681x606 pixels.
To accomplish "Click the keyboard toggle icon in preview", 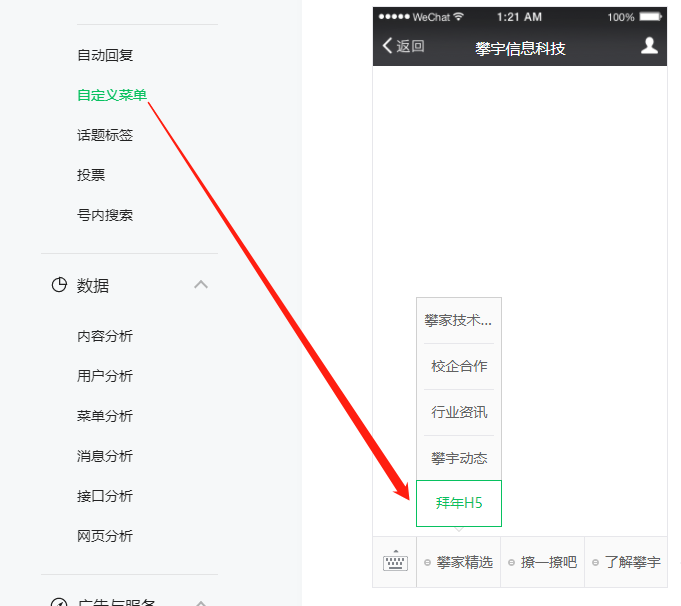I will [395, 561].
